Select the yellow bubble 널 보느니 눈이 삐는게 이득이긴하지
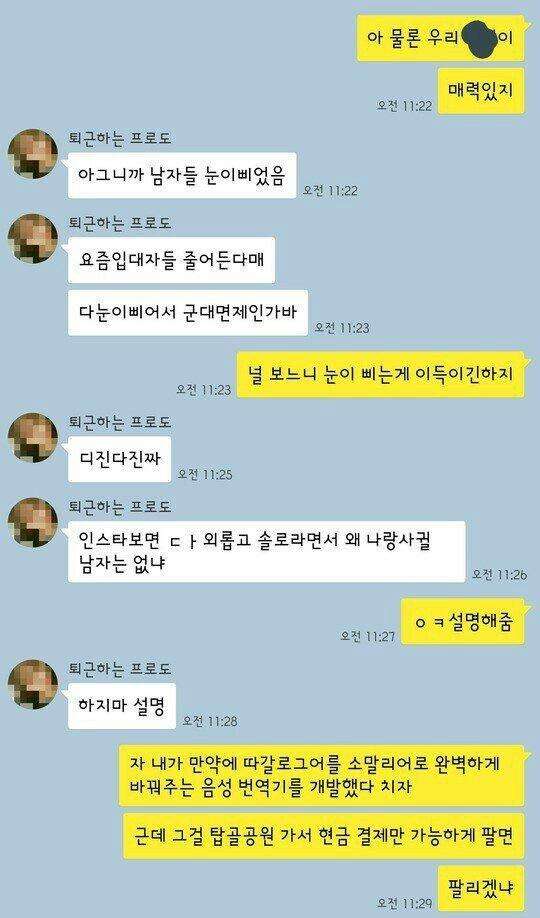 380,374
